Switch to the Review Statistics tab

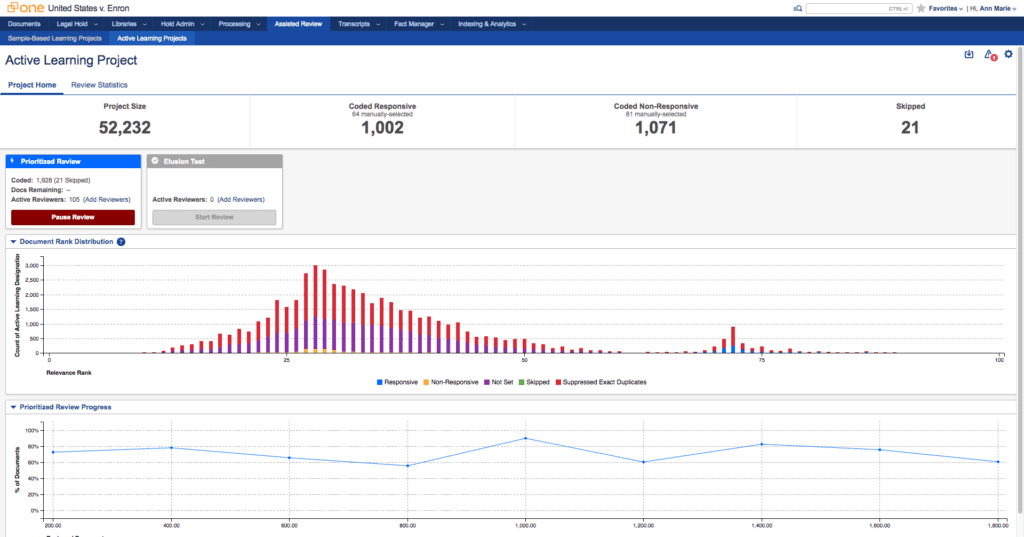pos(99,85)
